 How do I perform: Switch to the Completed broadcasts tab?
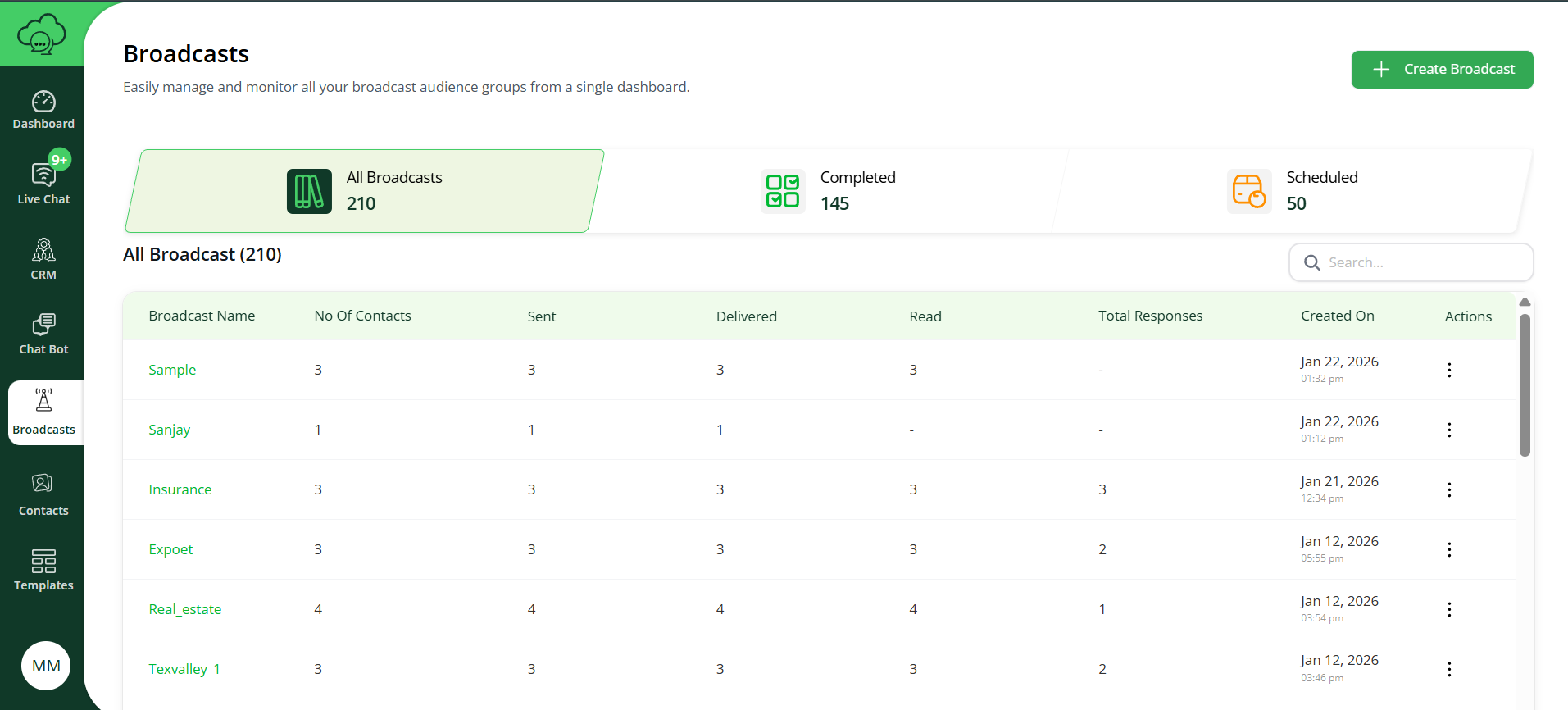pyautogui.click(x=828, y=191)
